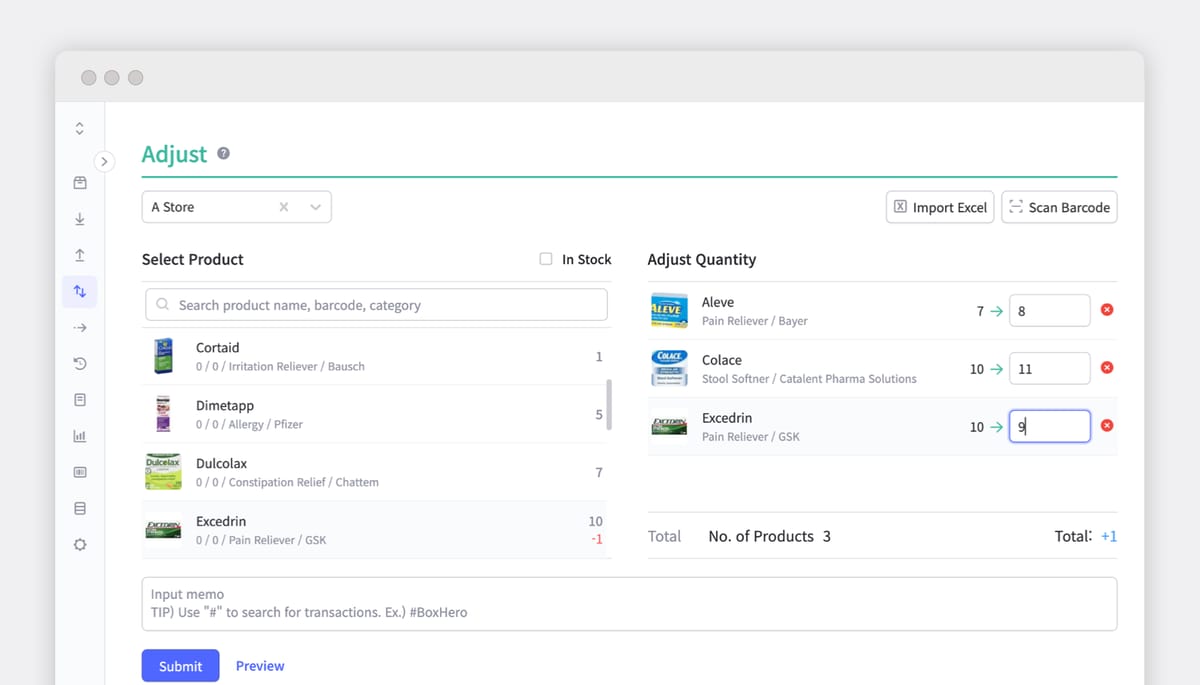The image size is (1200, 685).
Task: Remove Colace from the adjustment list
Action: (x=1107, y=368)
